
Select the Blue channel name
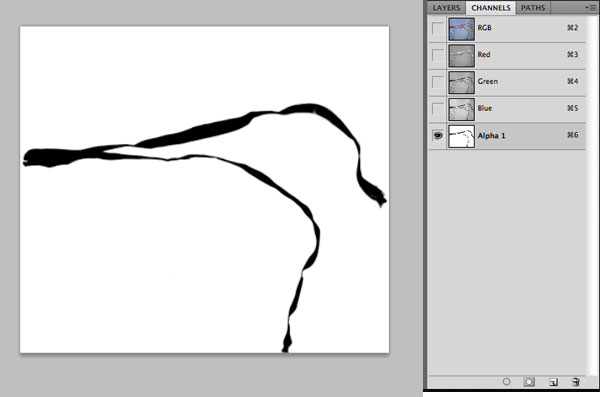pyautogui.click(x=485, y=108)
